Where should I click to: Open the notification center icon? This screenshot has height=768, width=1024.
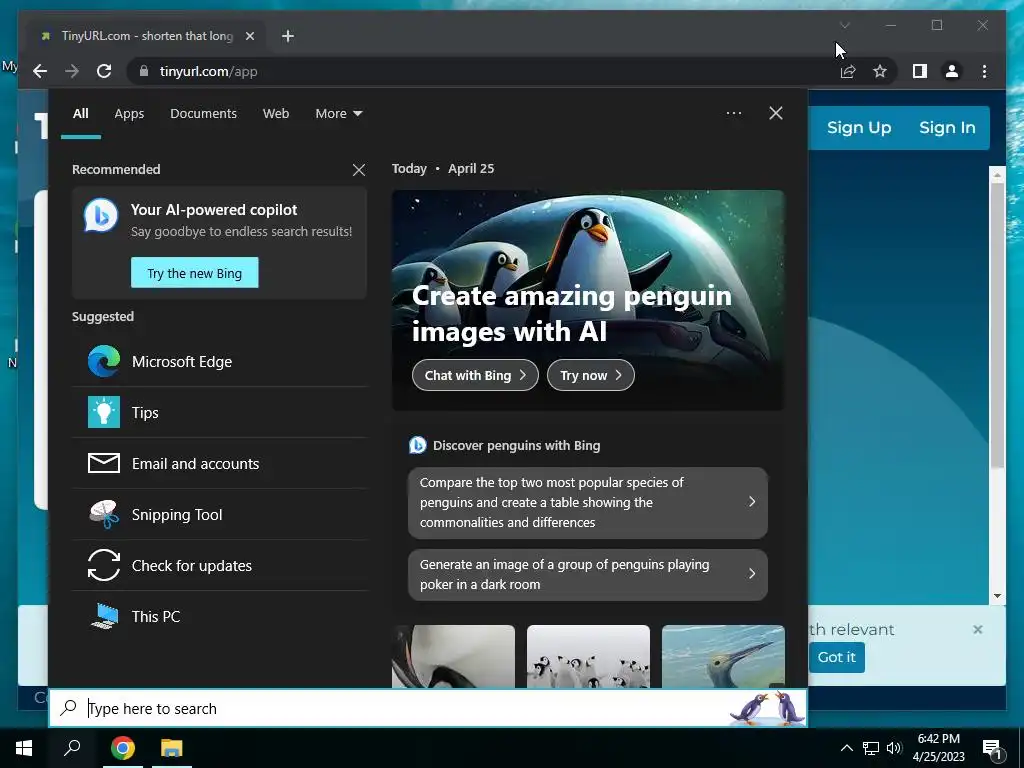pyautogui.click(x=993, y=749)
